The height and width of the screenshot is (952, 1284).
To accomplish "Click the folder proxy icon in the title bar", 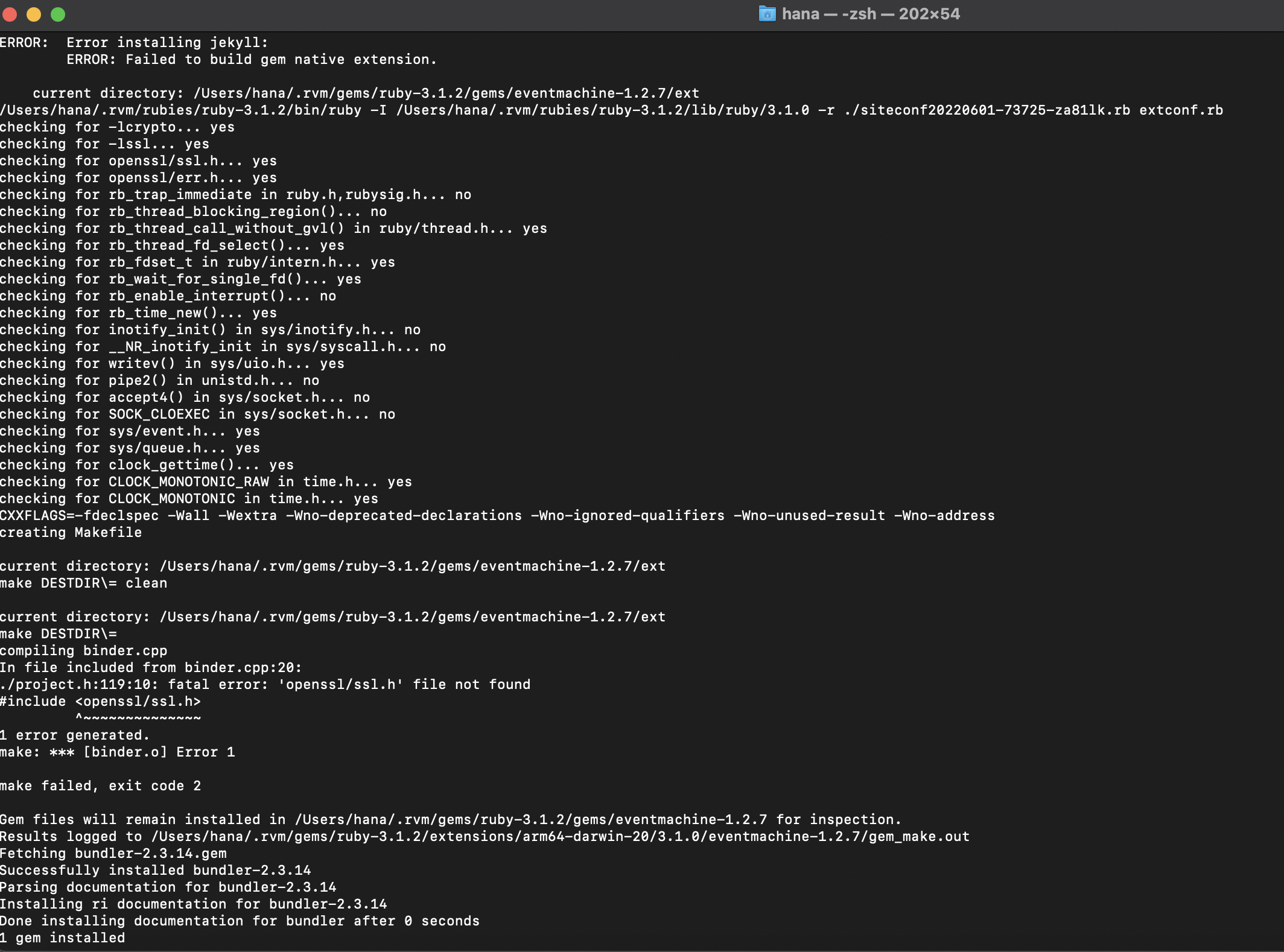I will 767,14.
